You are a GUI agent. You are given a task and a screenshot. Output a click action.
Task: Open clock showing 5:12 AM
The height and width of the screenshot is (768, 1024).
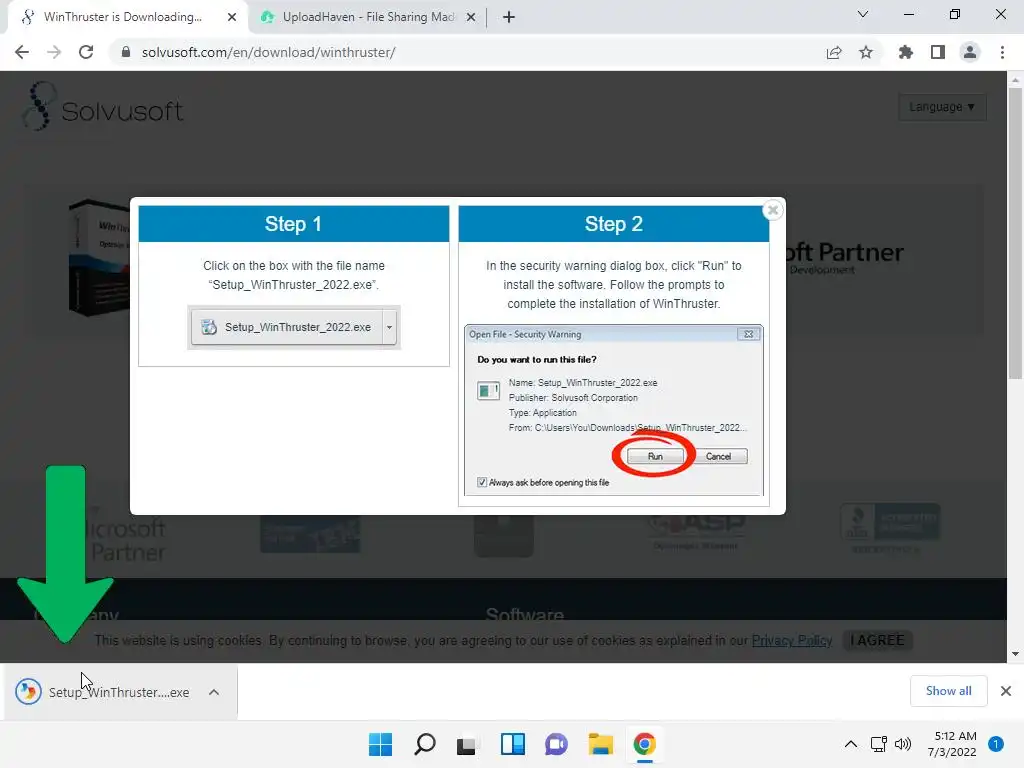click(x=952, y=744)
